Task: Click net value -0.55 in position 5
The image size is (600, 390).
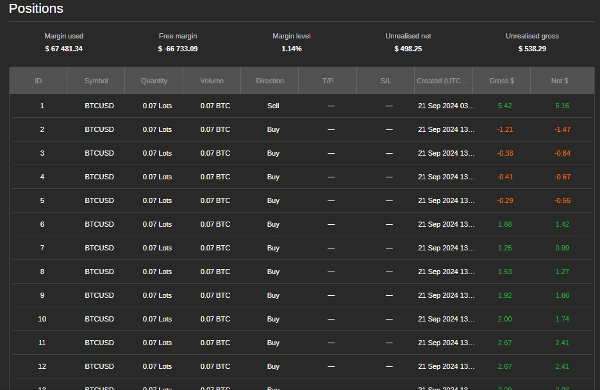Action: click(x=562, y=201)
